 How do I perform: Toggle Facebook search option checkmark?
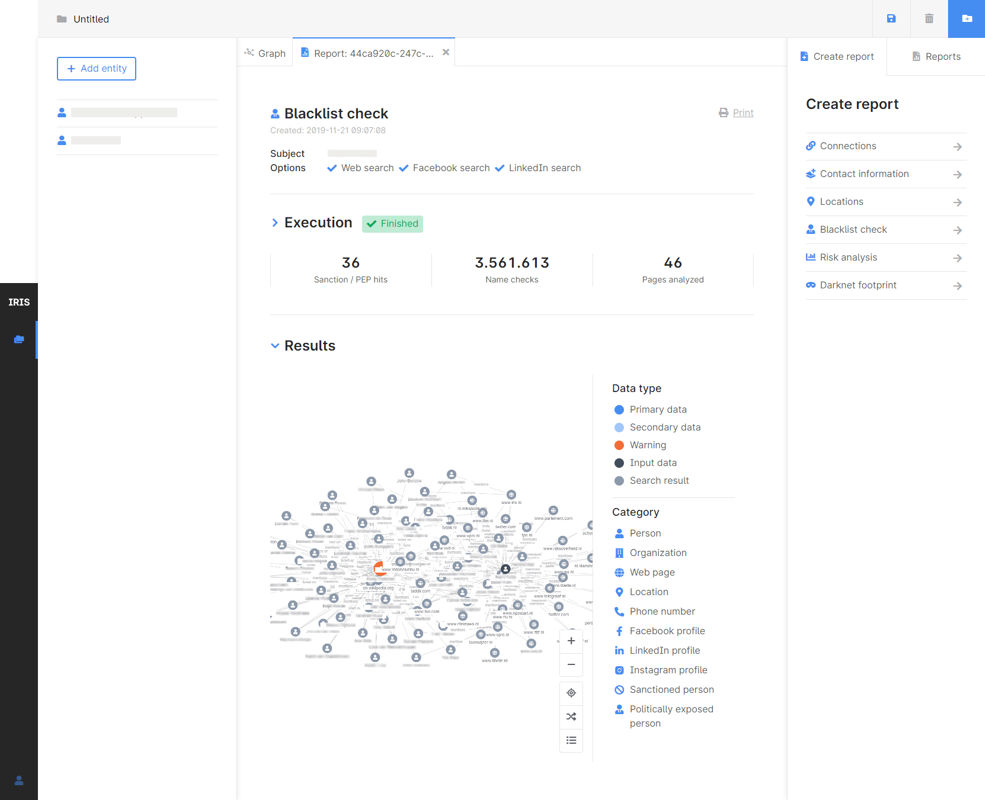pyautogui.click(x=404, y=168)
